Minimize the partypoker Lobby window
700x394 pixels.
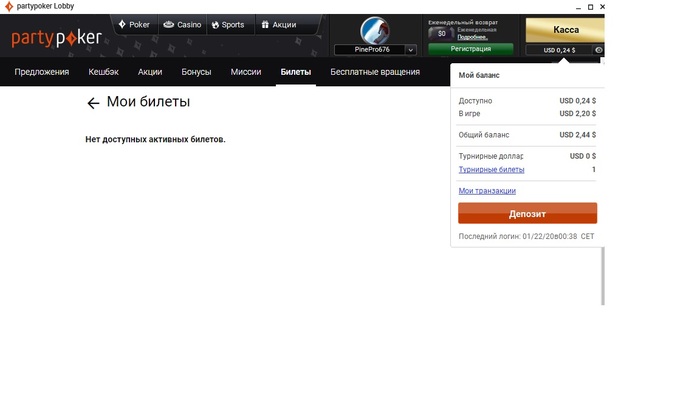coord(579,7)
